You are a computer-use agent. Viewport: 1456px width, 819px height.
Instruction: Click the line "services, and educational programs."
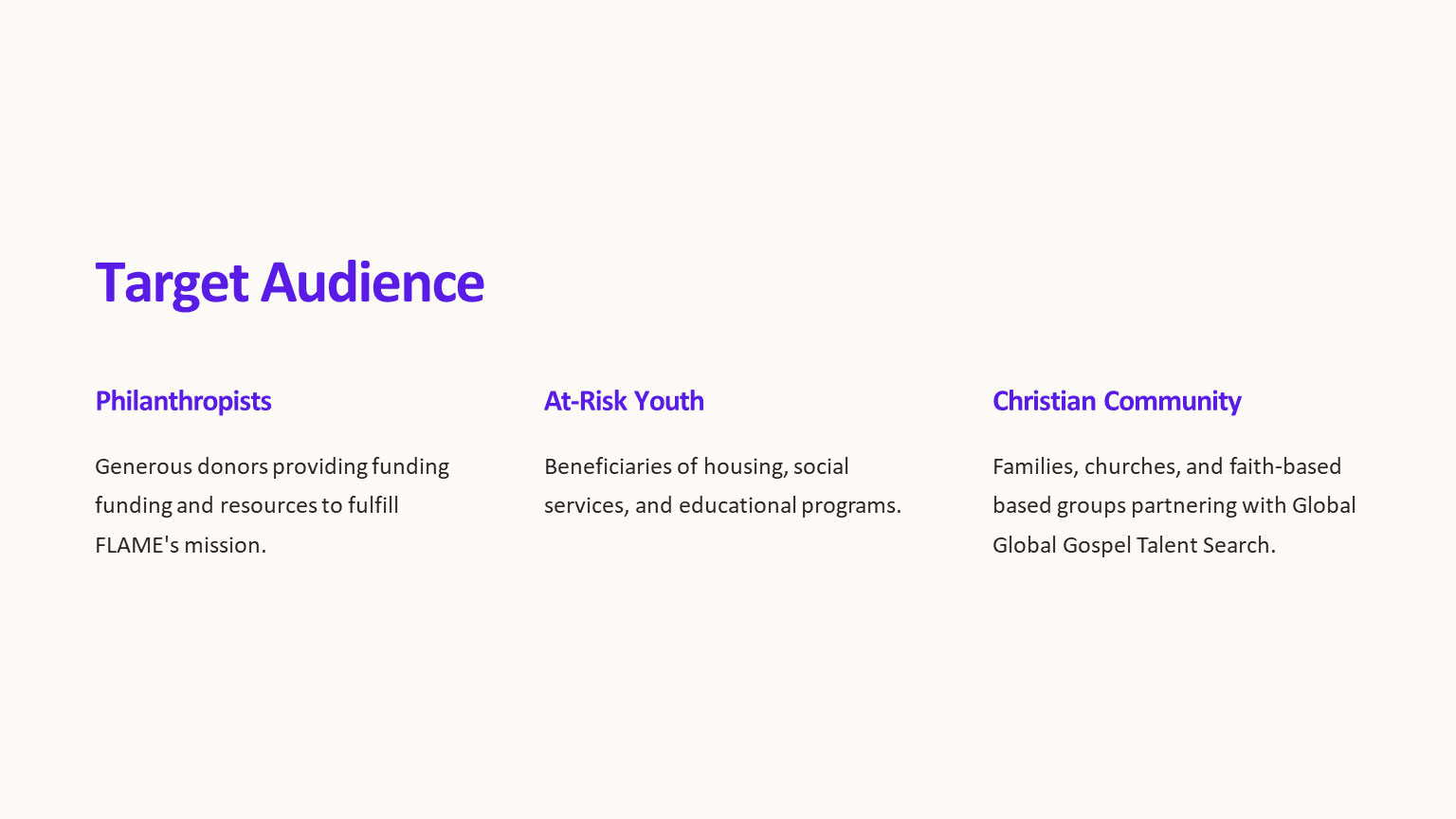[x=722, y=505]
